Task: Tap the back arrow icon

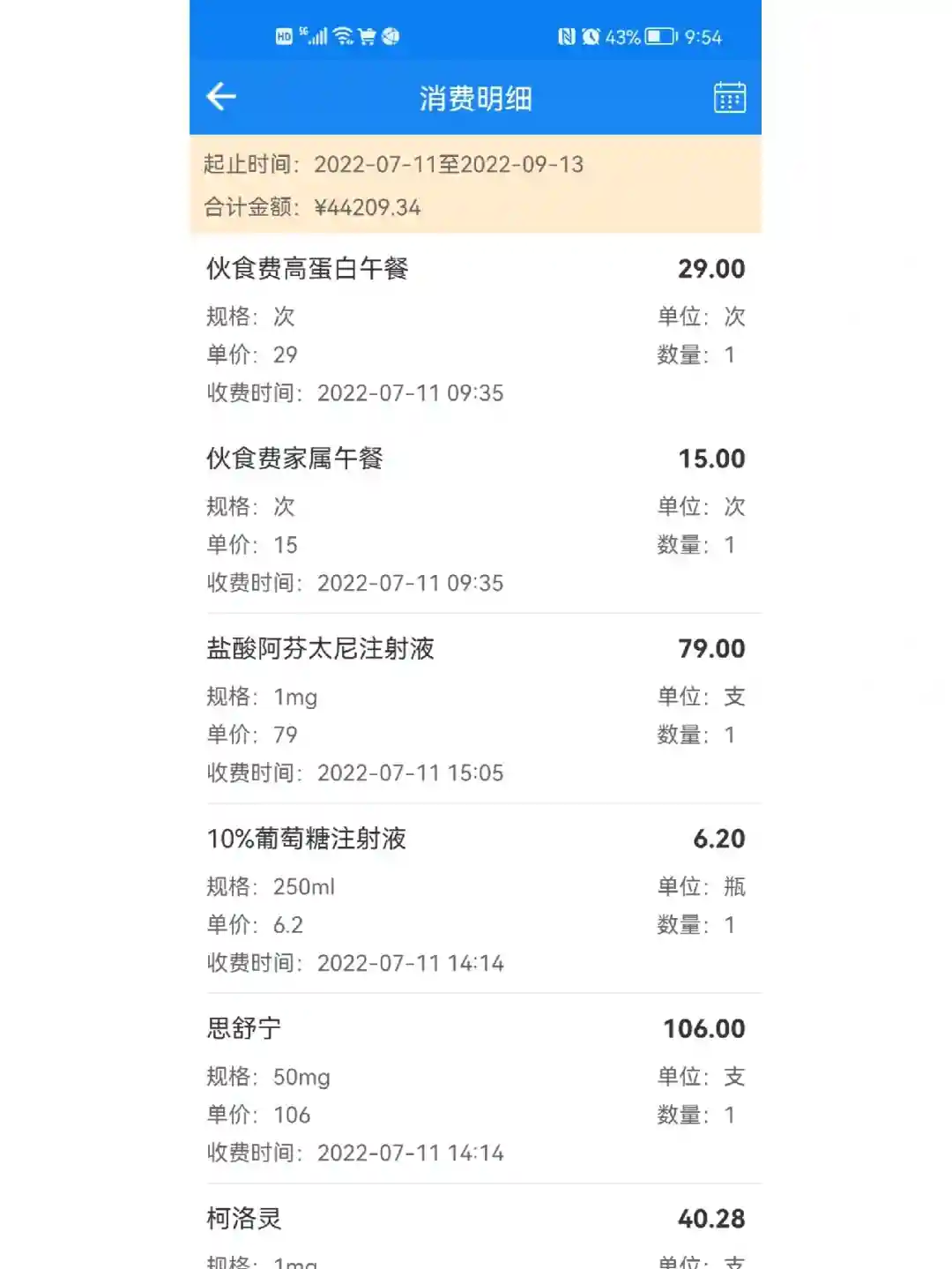Action: click(x=221, y=96)
